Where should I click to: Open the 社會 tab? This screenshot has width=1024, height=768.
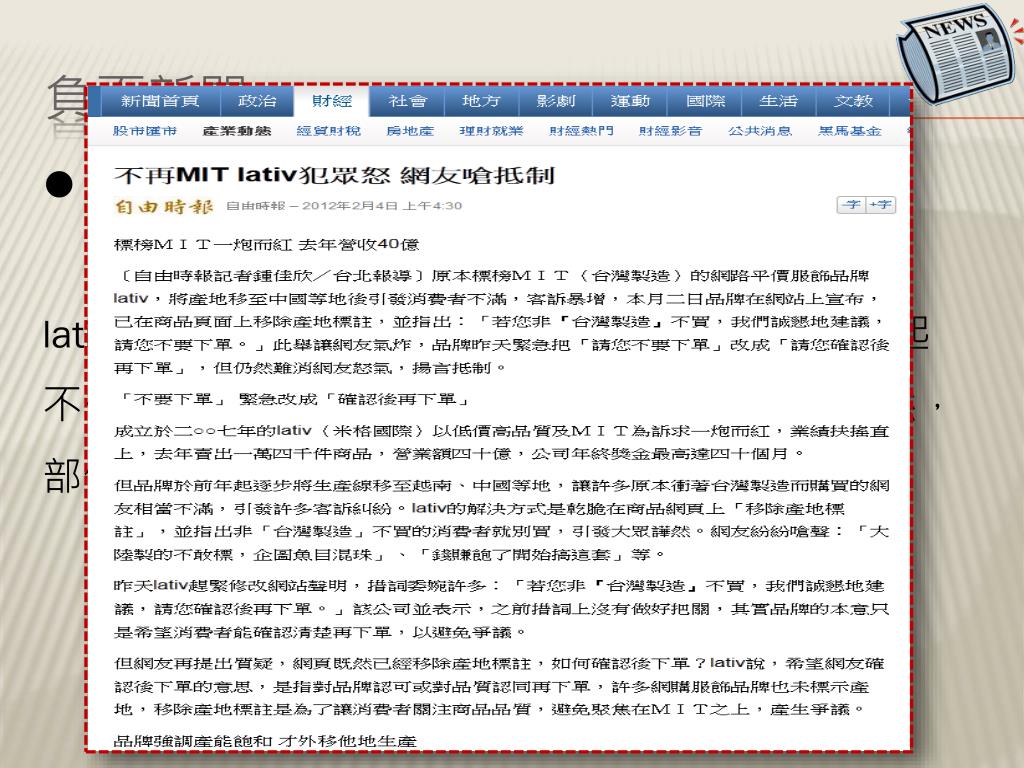coord(407,101)
